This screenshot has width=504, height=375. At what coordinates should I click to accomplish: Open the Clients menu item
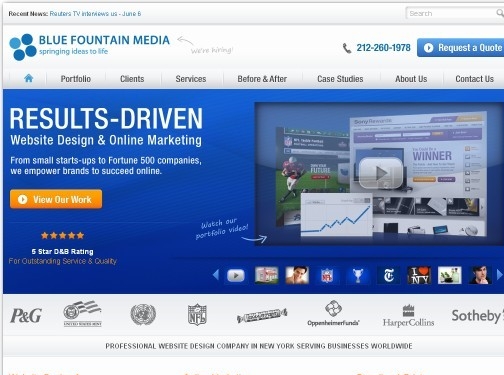coord(132,79)
